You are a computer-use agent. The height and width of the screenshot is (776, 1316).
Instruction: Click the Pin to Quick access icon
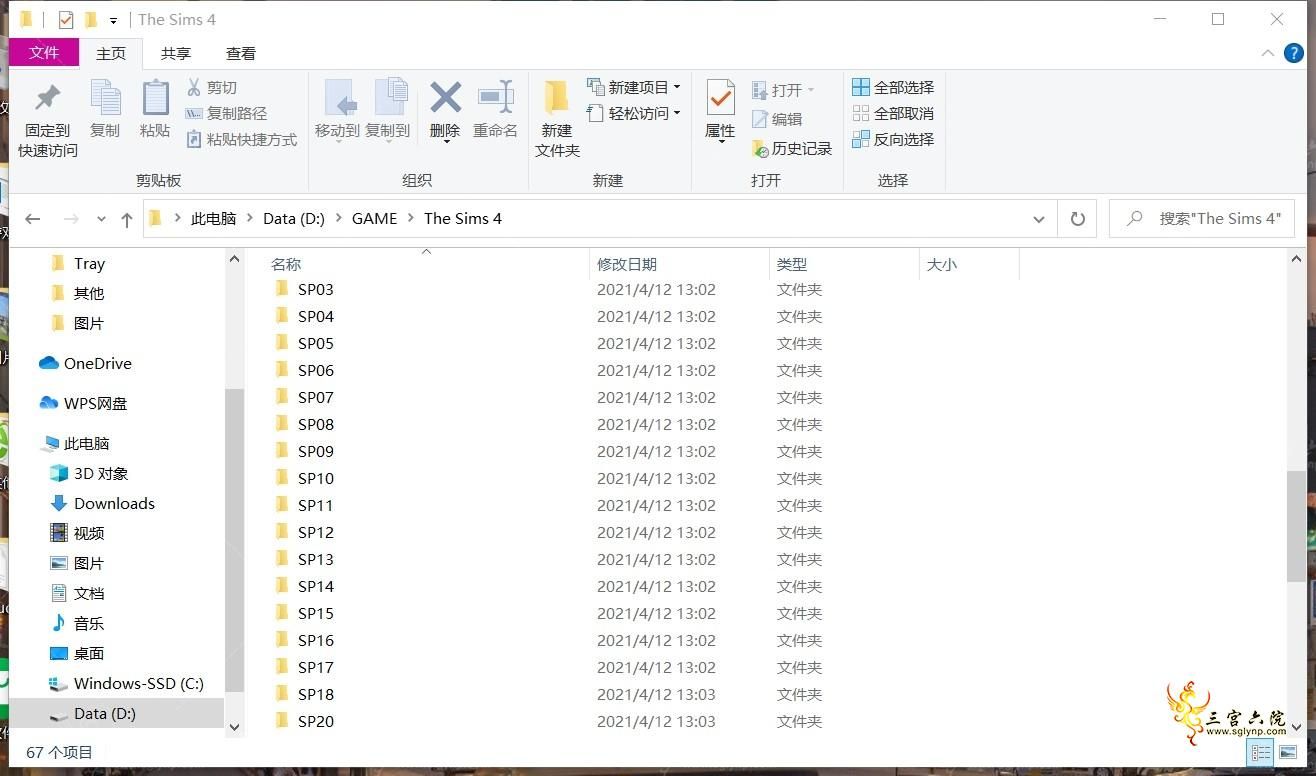pyautogui.click(x=47, y=99)
